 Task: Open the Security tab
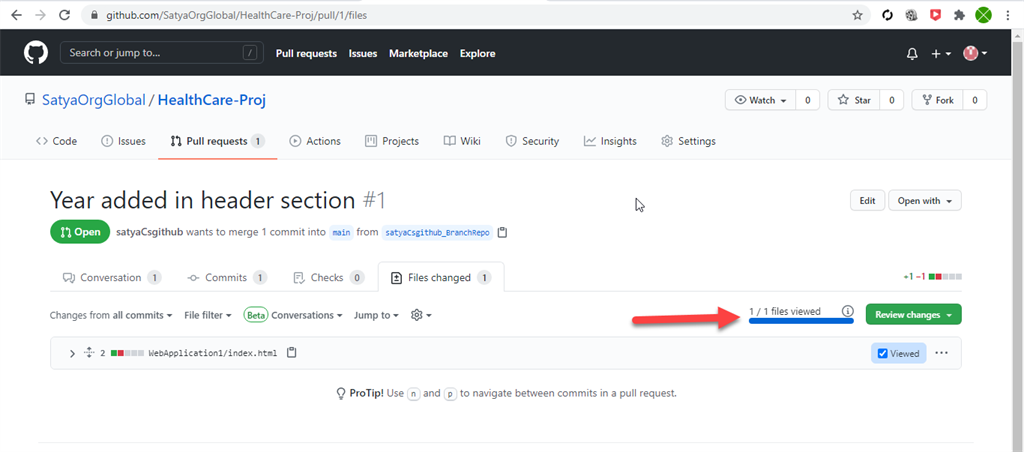(532, 140)
